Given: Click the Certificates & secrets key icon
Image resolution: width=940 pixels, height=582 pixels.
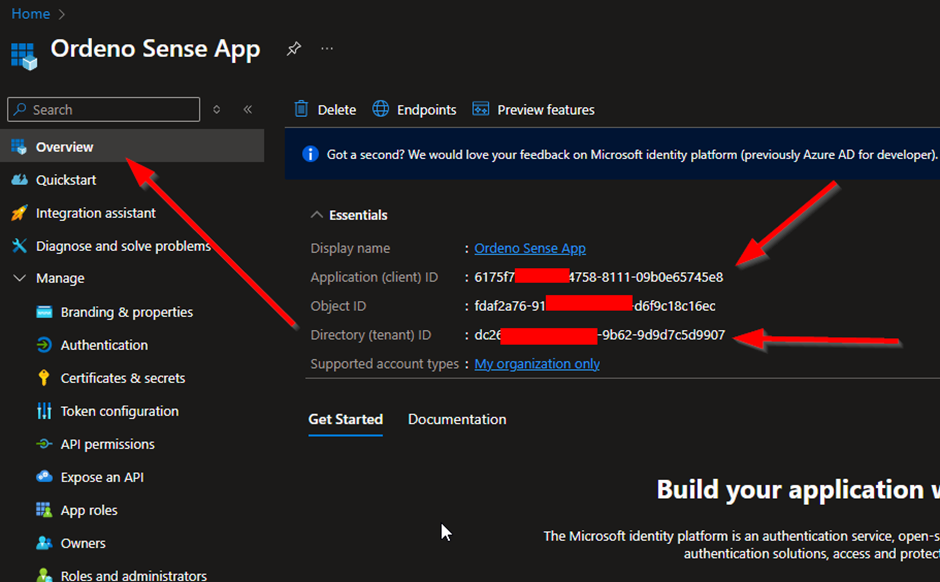Looking at the screenshot, I should (44, 378).
